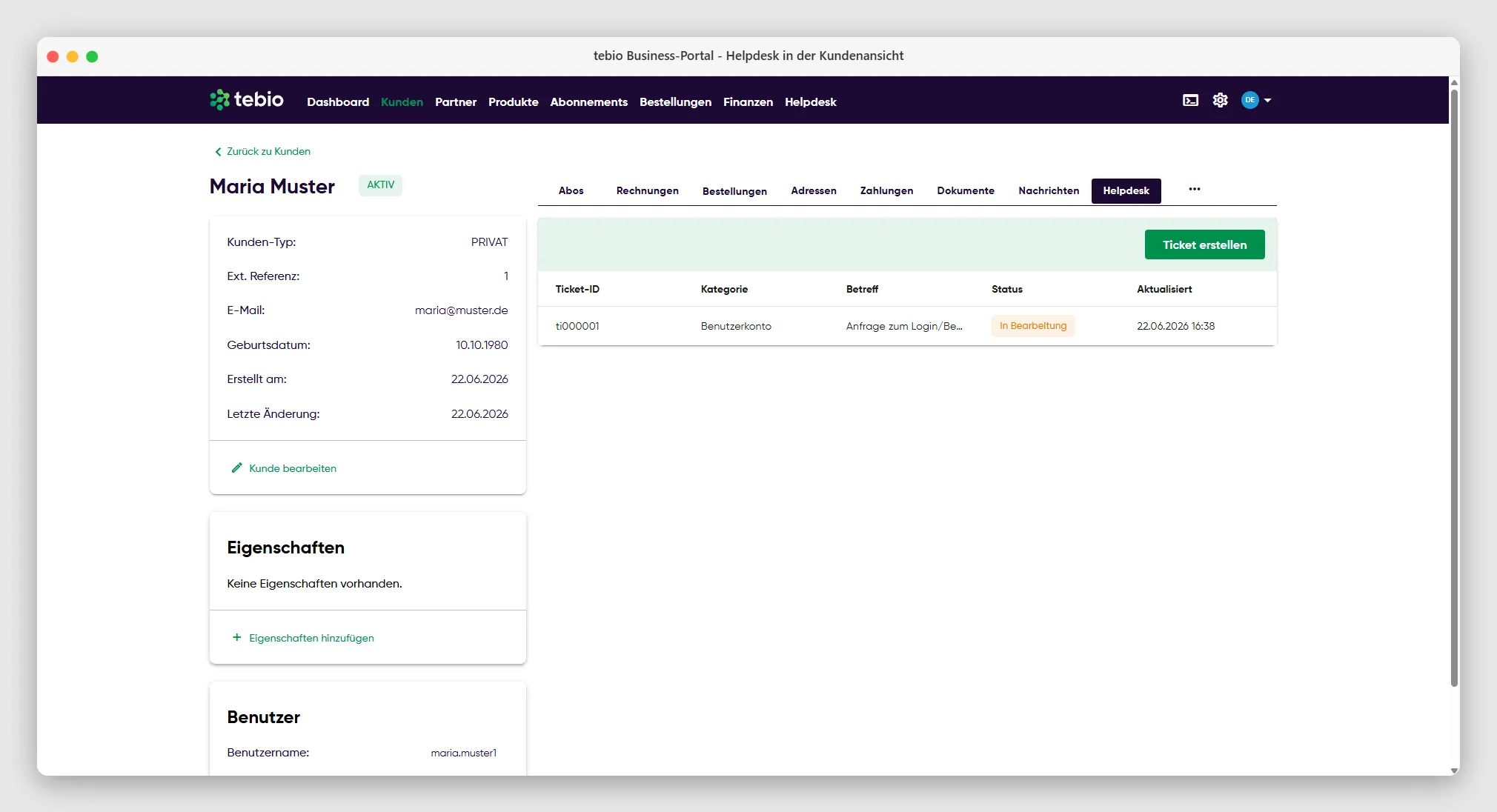Click the AKTIV status badge
Viewport: 1497px width, 812px height.
[x=380, y=184]
